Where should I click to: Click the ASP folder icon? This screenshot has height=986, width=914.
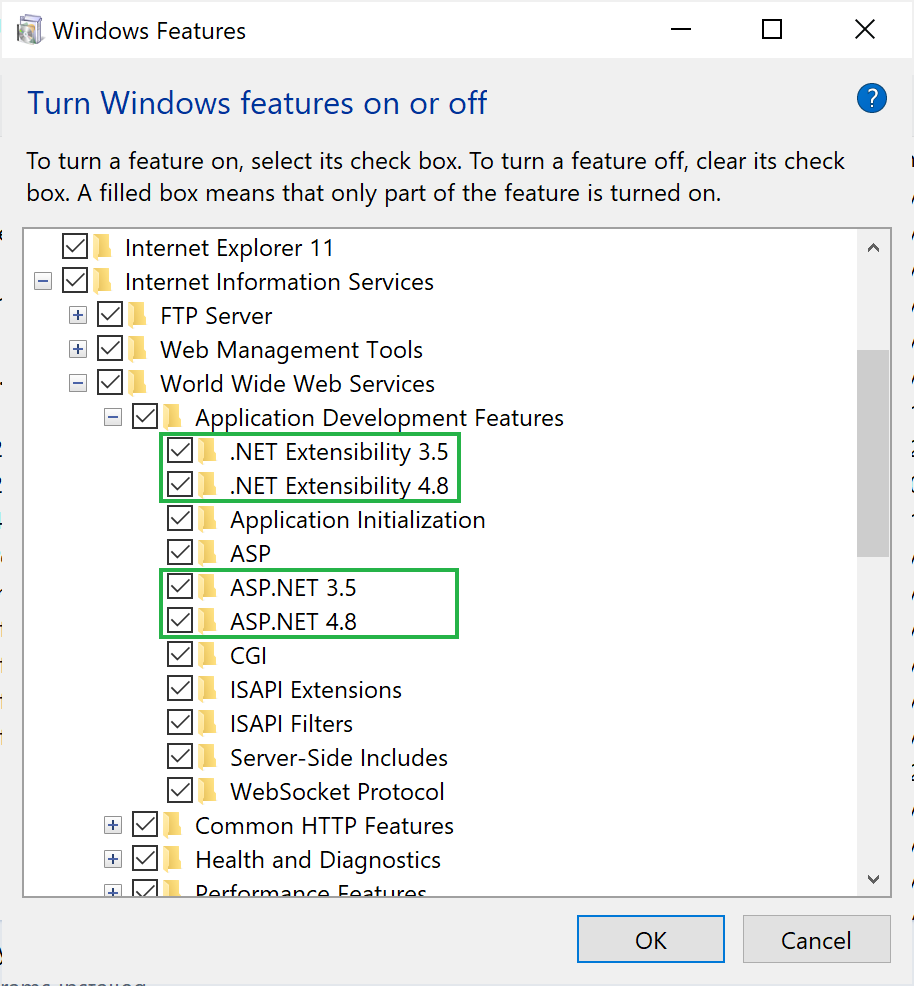[209, 553]
